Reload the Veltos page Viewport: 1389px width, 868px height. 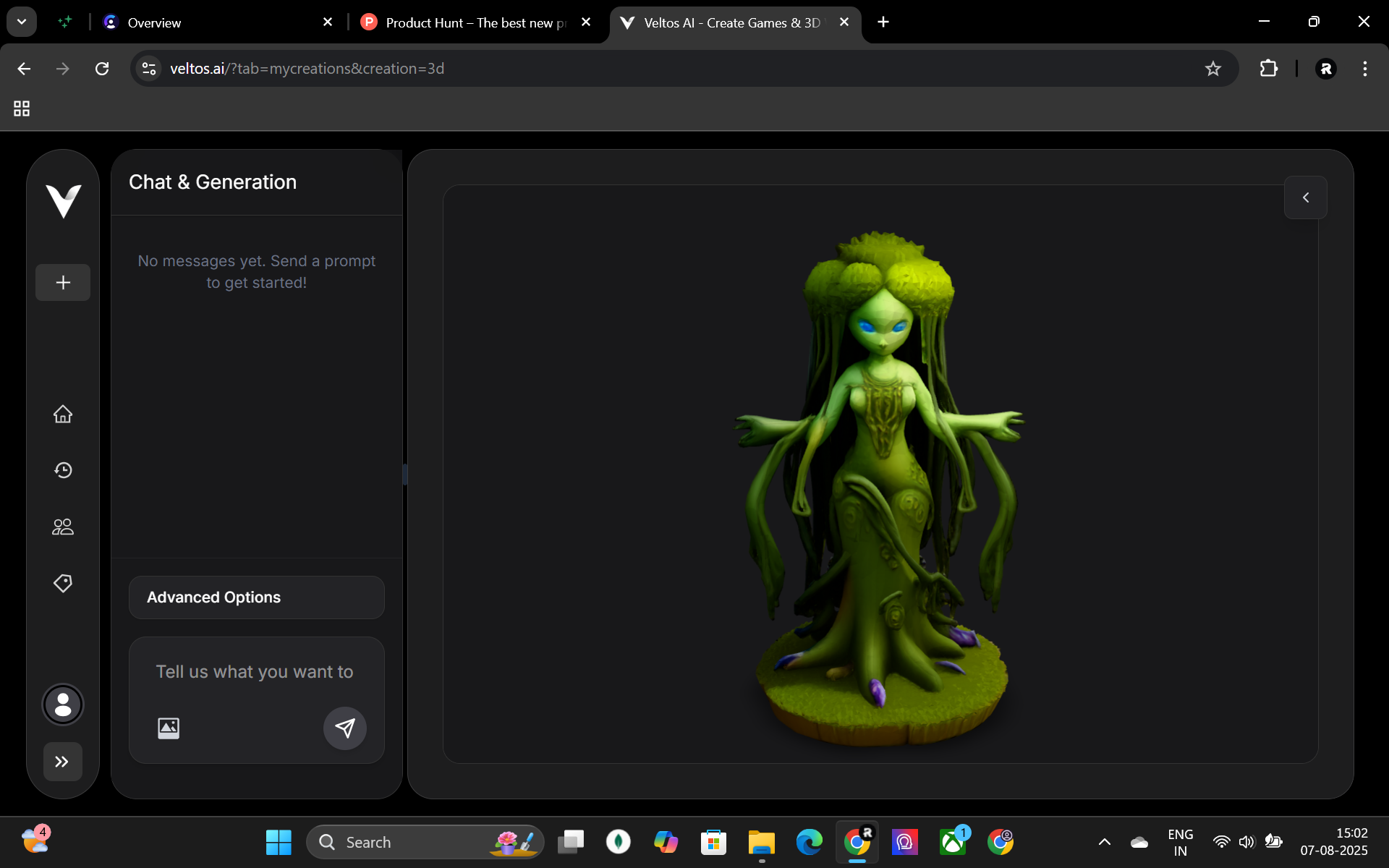102,69
